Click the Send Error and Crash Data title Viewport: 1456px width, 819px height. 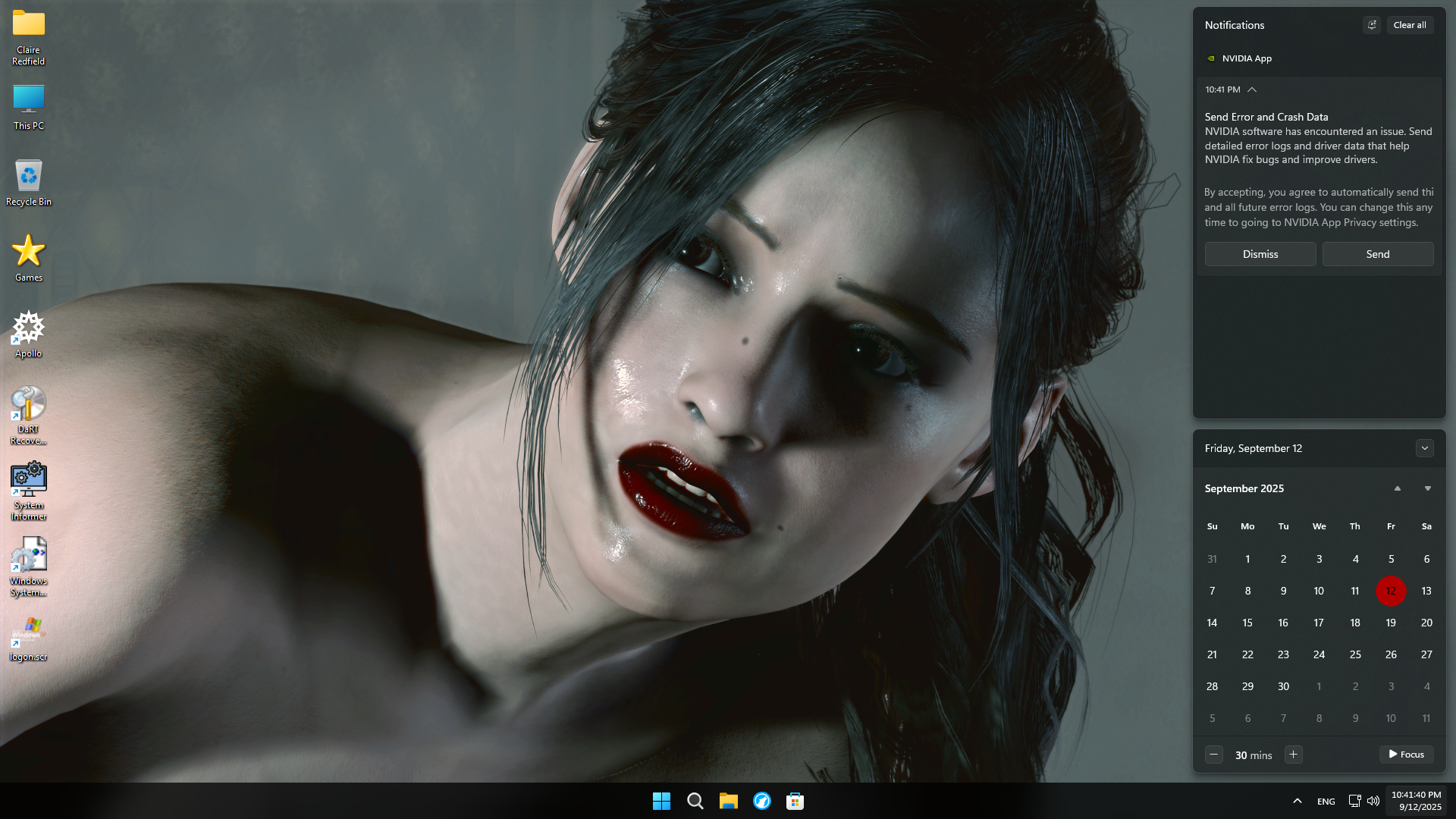[1266, 117]
